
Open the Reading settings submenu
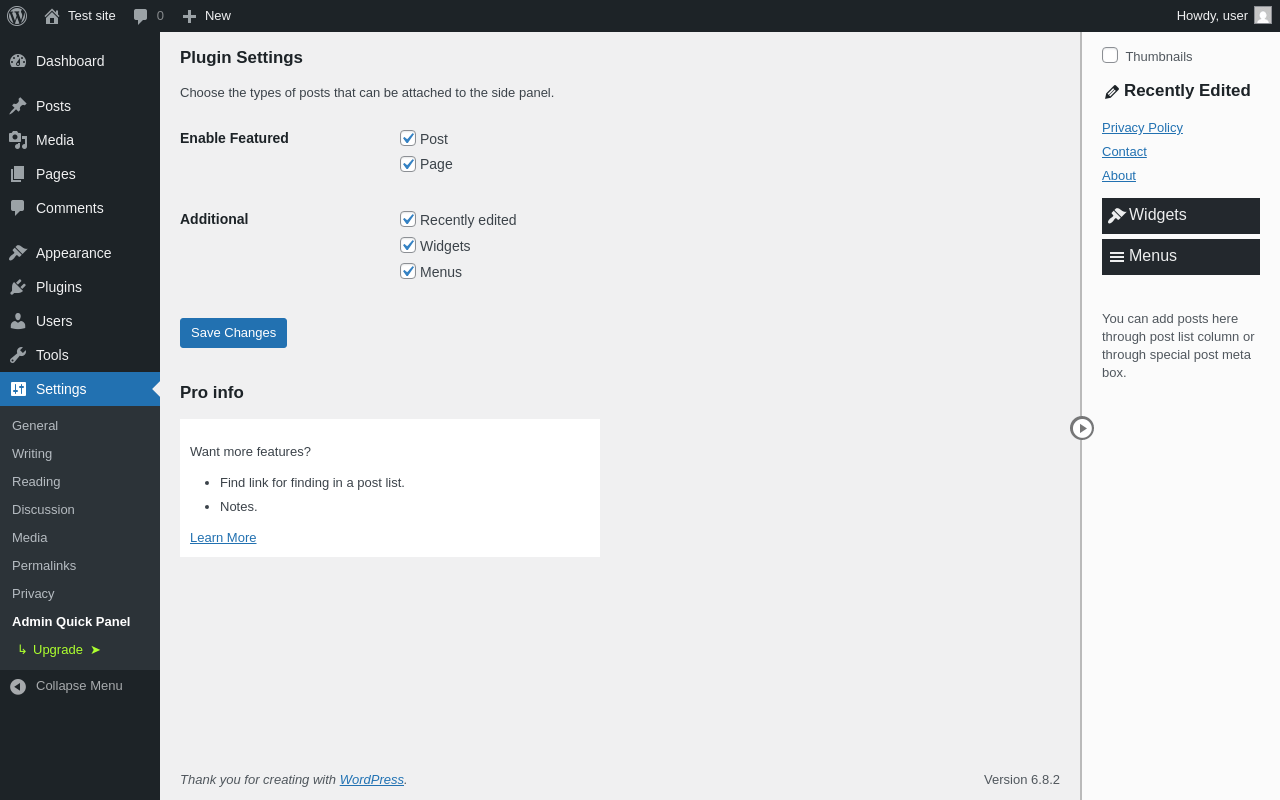(80, 482)
